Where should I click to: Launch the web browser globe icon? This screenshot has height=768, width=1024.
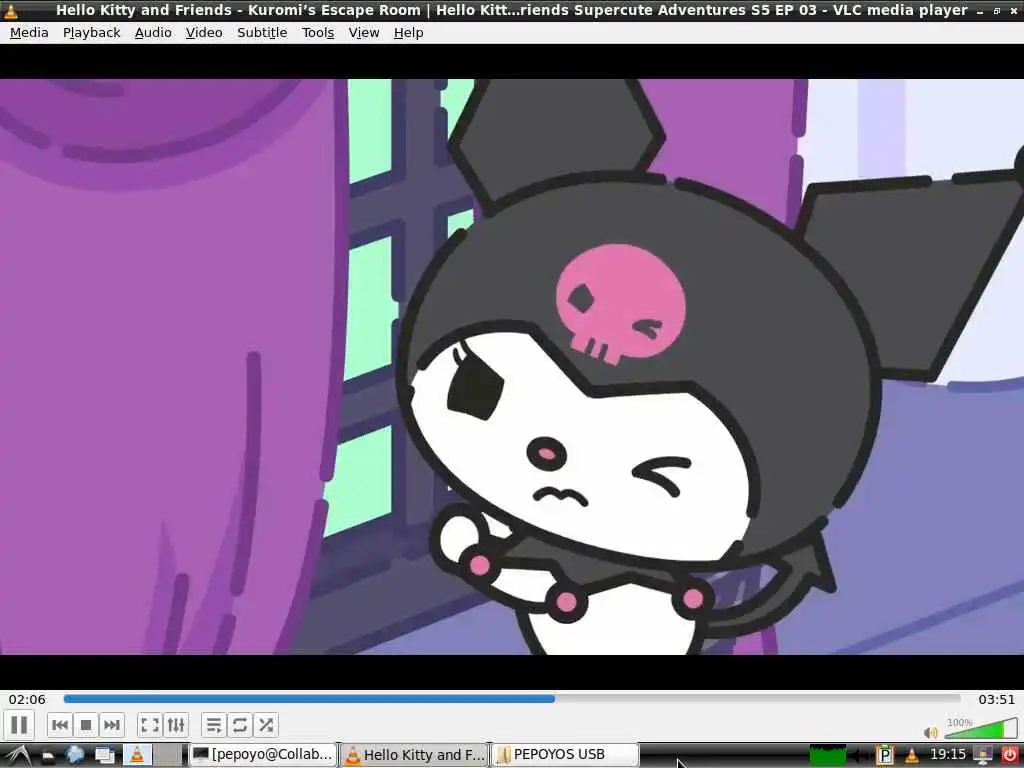coord(75,755)
